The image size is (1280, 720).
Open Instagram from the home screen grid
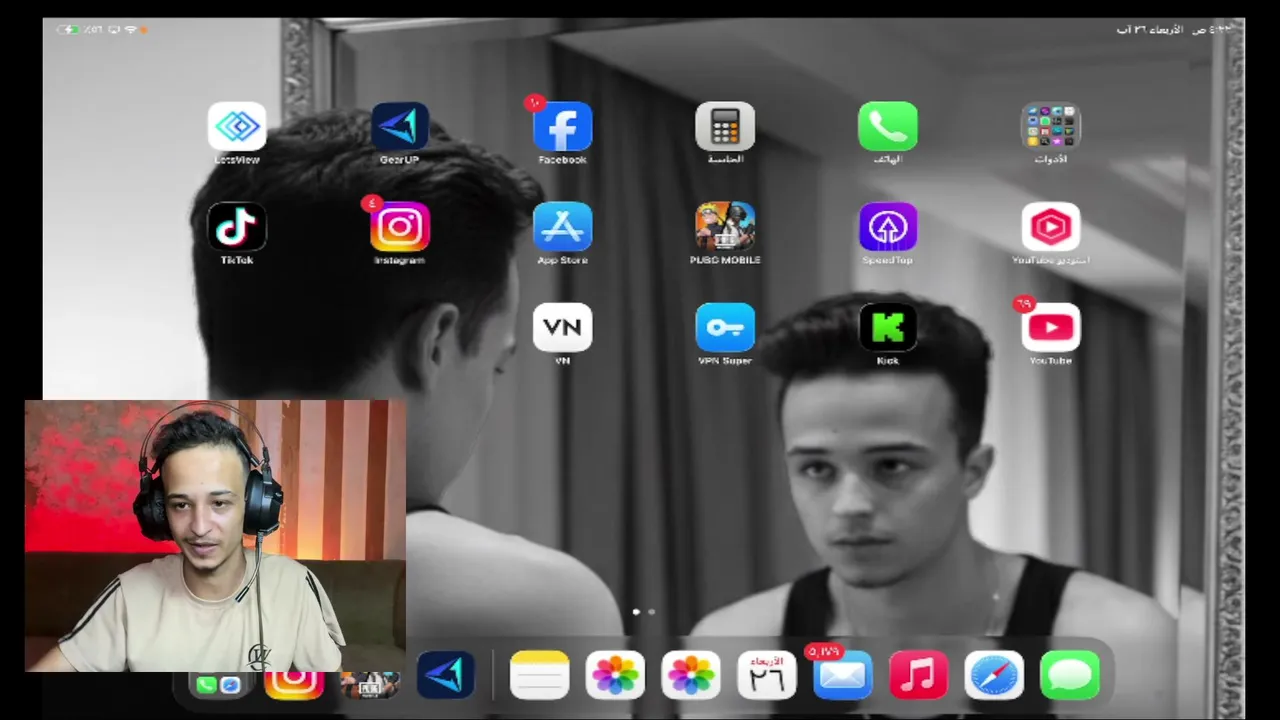pyautogui.click(x=400, y=227)
